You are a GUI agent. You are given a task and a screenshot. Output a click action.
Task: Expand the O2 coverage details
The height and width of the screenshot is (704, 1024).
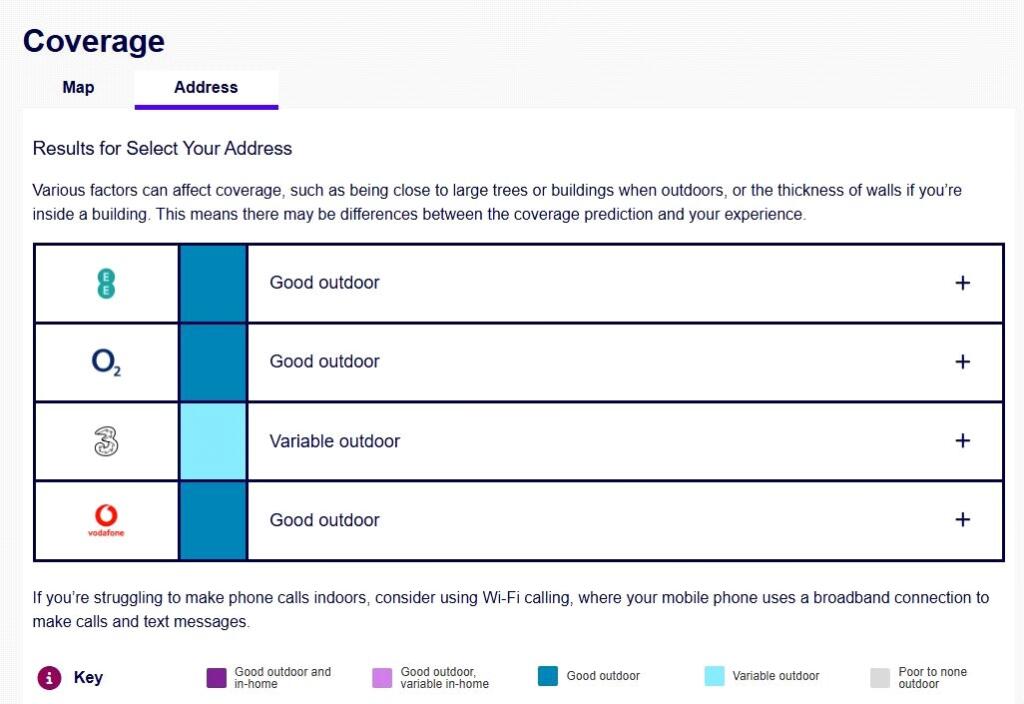pyautogui.click(x=962, y=362)
